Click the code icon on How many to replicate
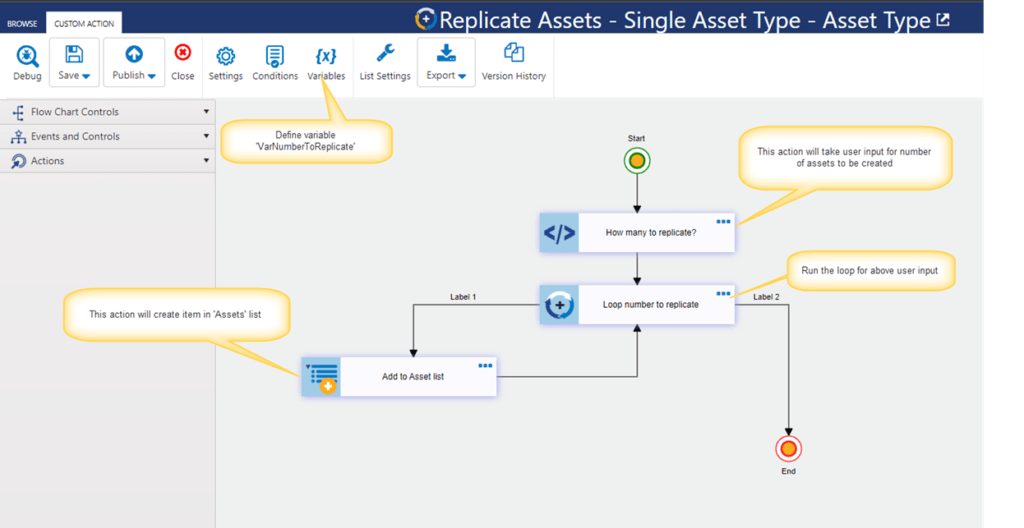This screenshot has height=528, width=1024. 560,233
